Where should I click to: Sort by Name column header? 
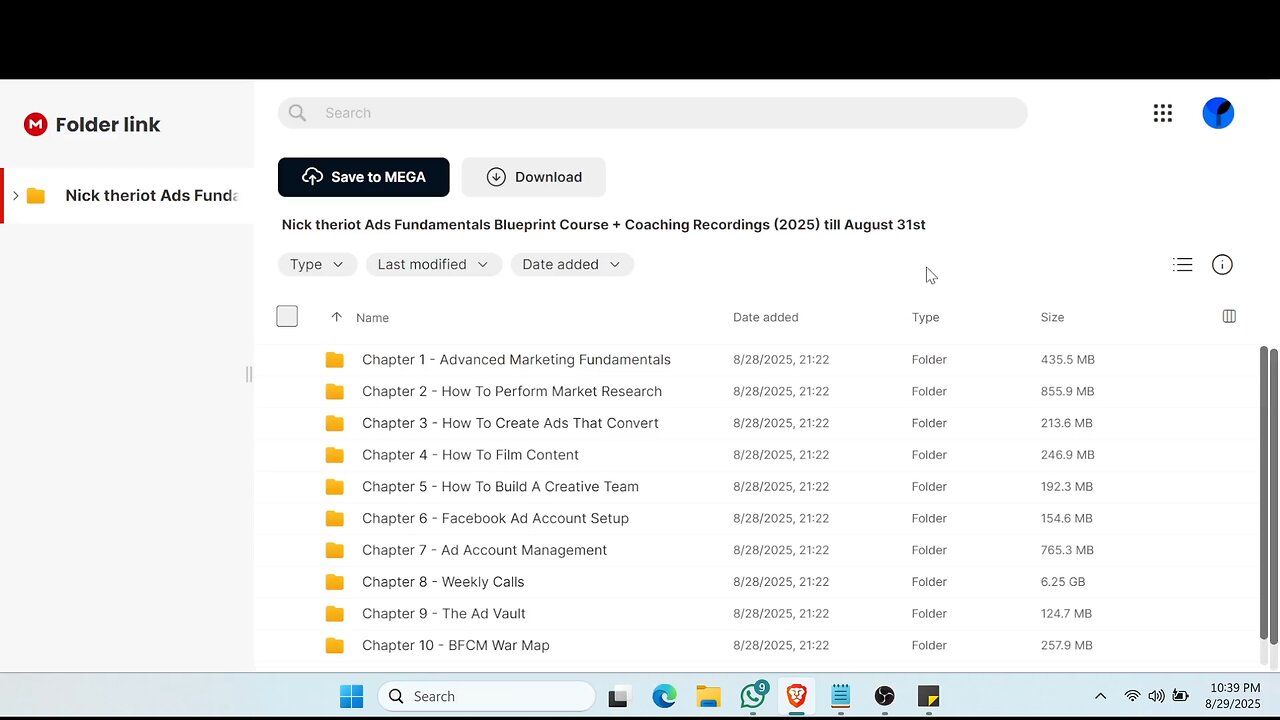click(372, 317)
